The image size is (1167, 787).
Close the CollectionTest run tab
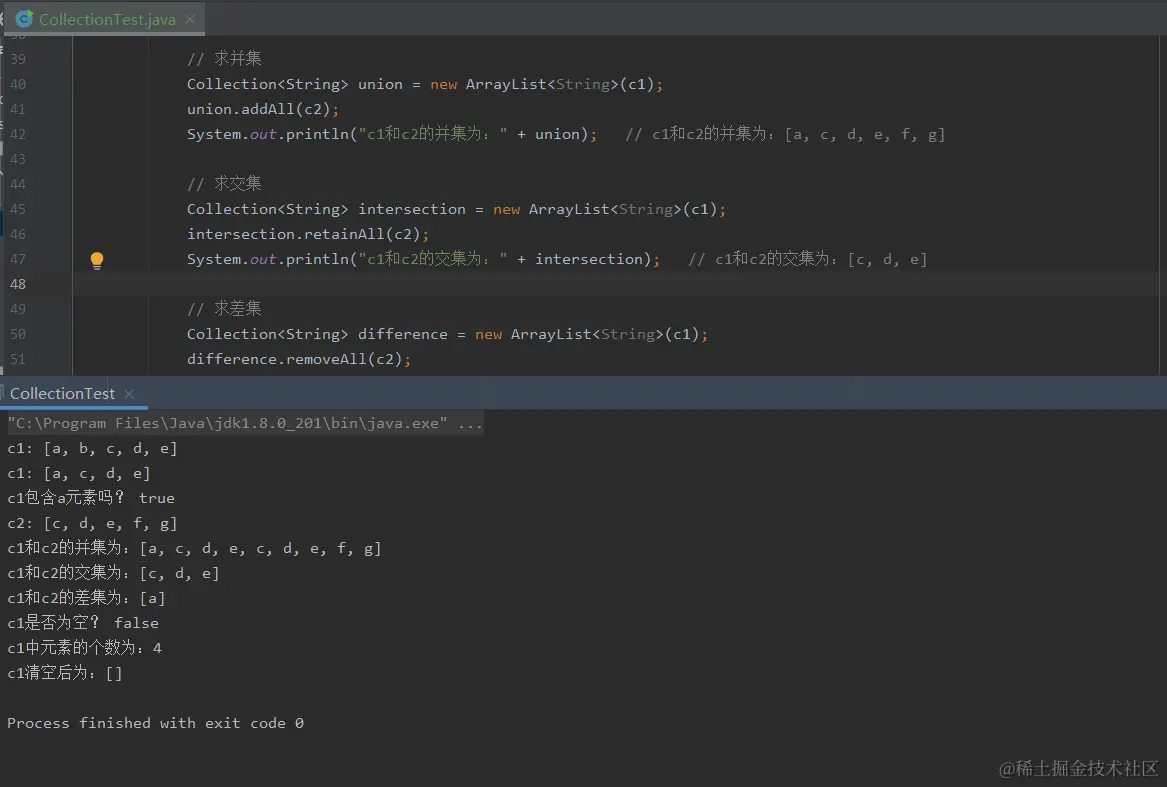tap(130, 394)
